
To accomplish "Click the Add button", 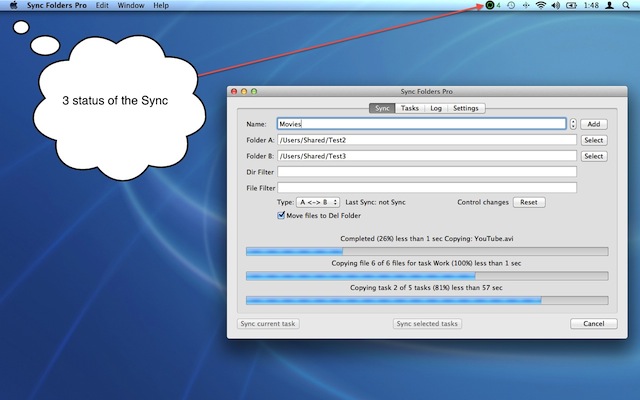I will click(594, 124).
